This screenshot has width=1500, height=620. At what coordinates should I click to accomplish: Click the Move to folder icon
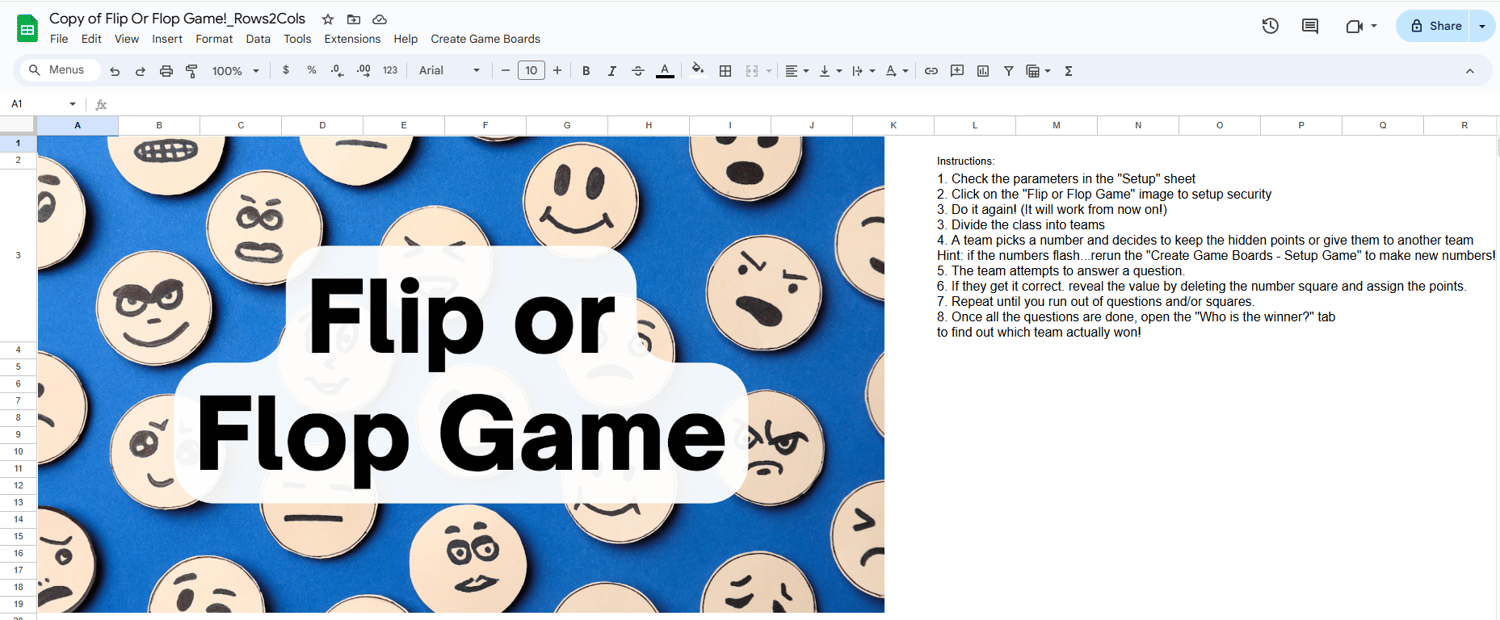pos(354,19)
